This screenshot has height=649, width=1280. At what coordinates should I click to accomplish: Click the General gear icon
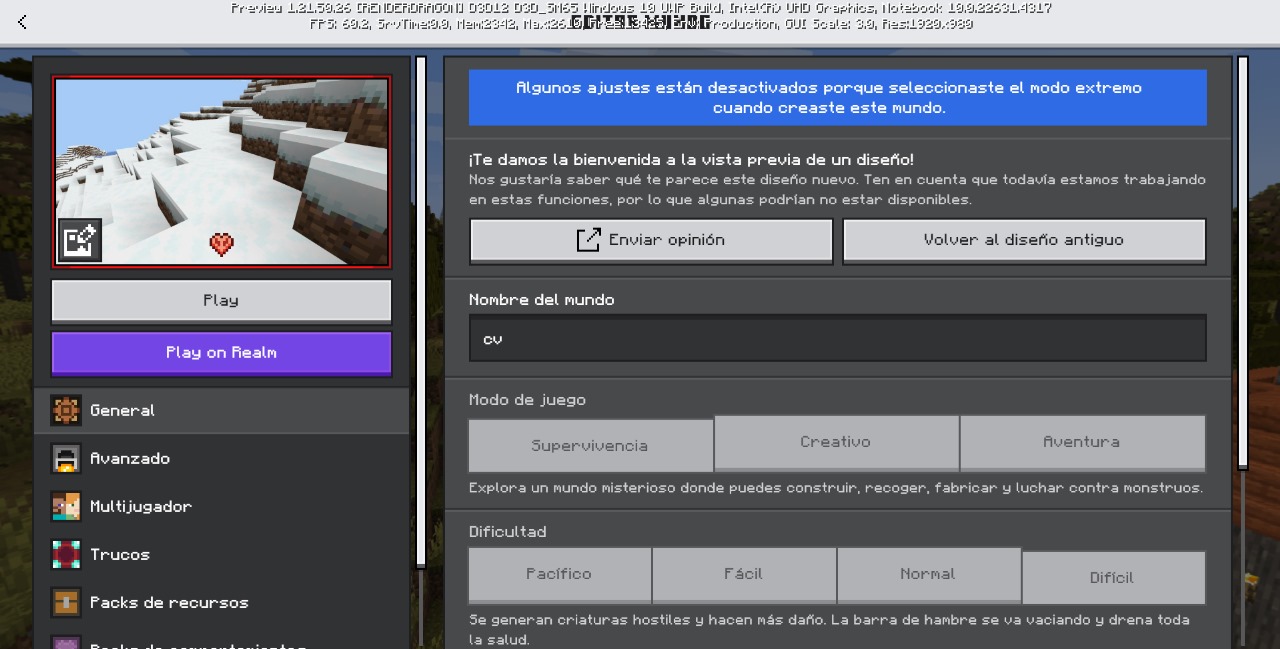click(x=66, y=410)
